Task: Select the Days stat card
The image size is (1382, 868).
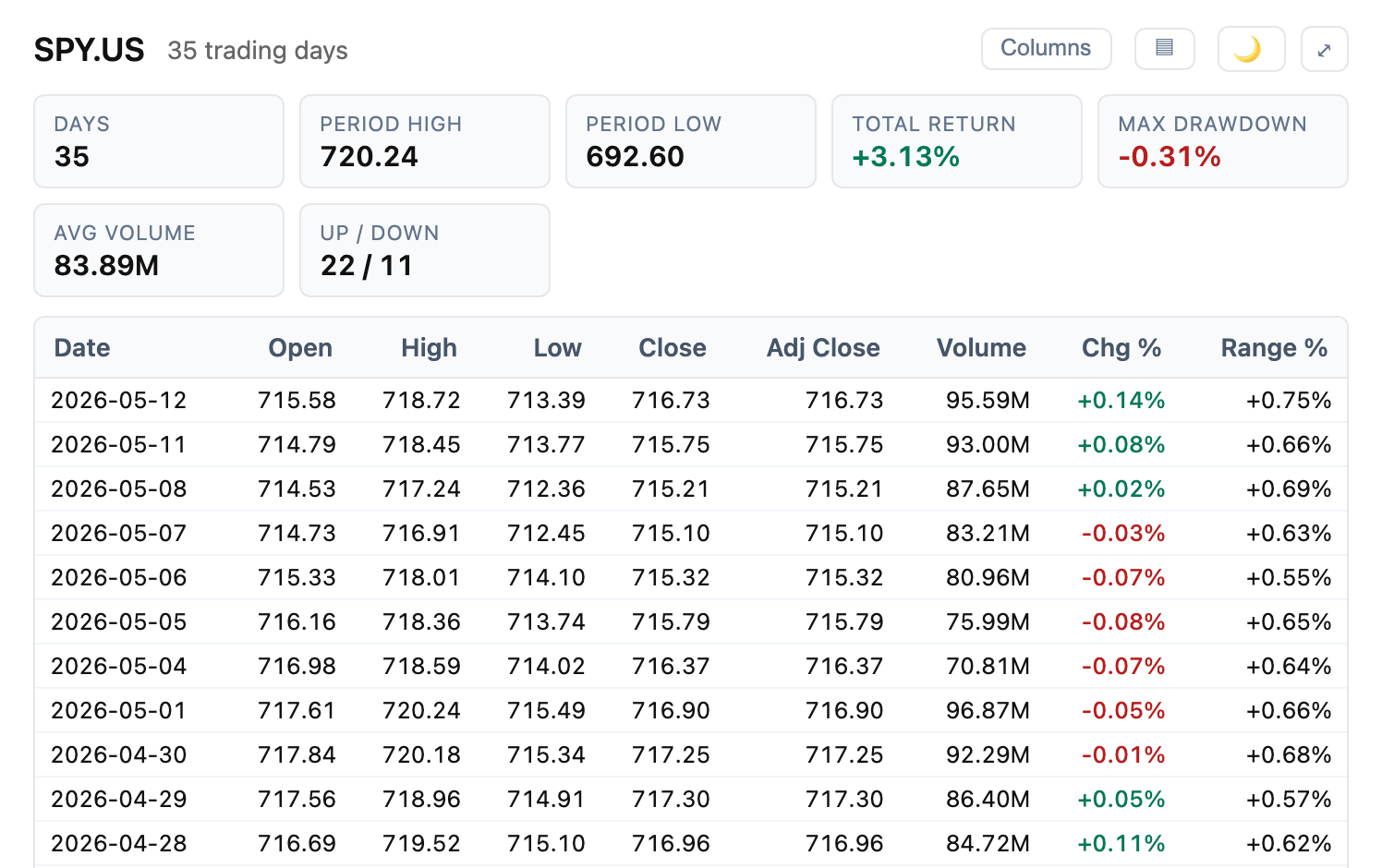Action: click(x=159, y=141)
